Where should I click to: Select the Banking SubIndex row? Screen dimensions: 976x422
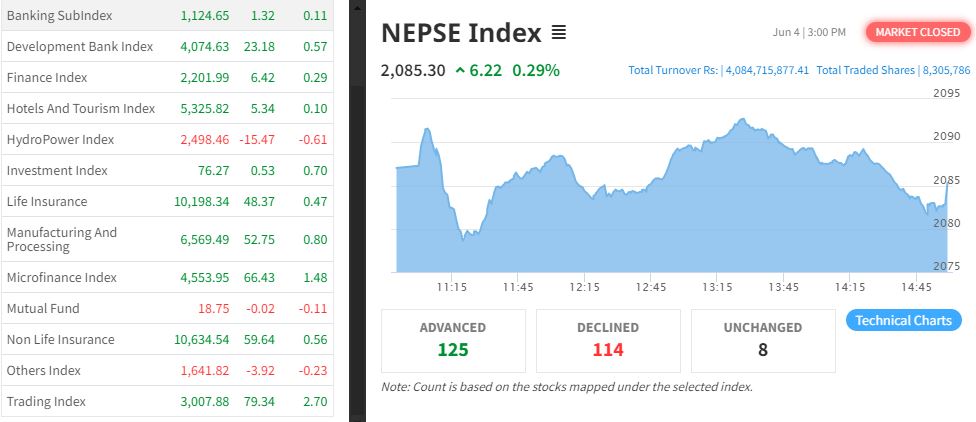point(59,16)
